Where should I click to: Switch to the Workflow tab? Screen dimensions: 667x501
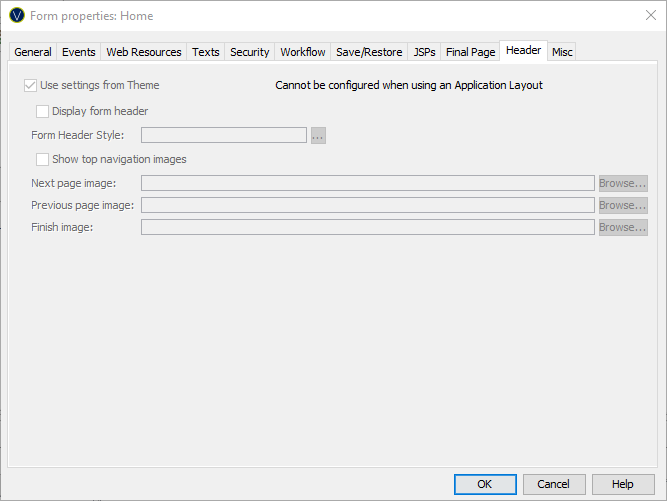click(x=303, y=52)
